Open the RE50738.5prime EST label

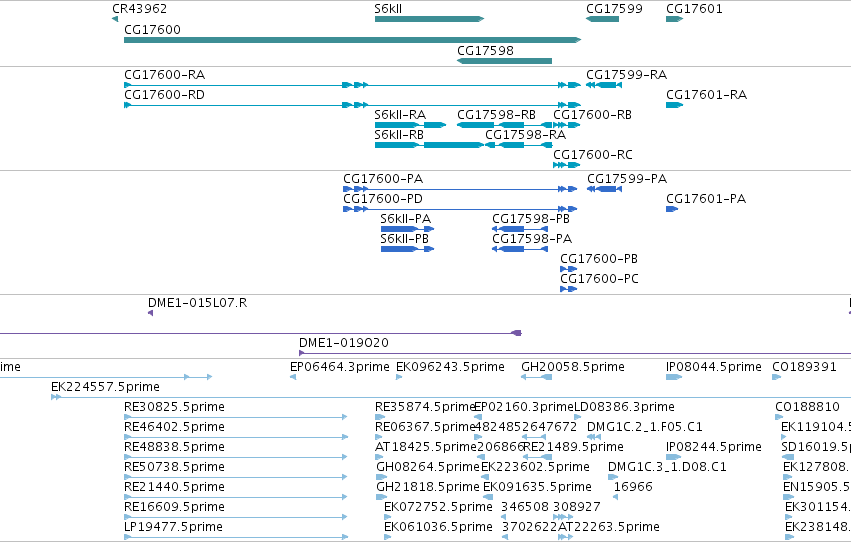[174, 467]
